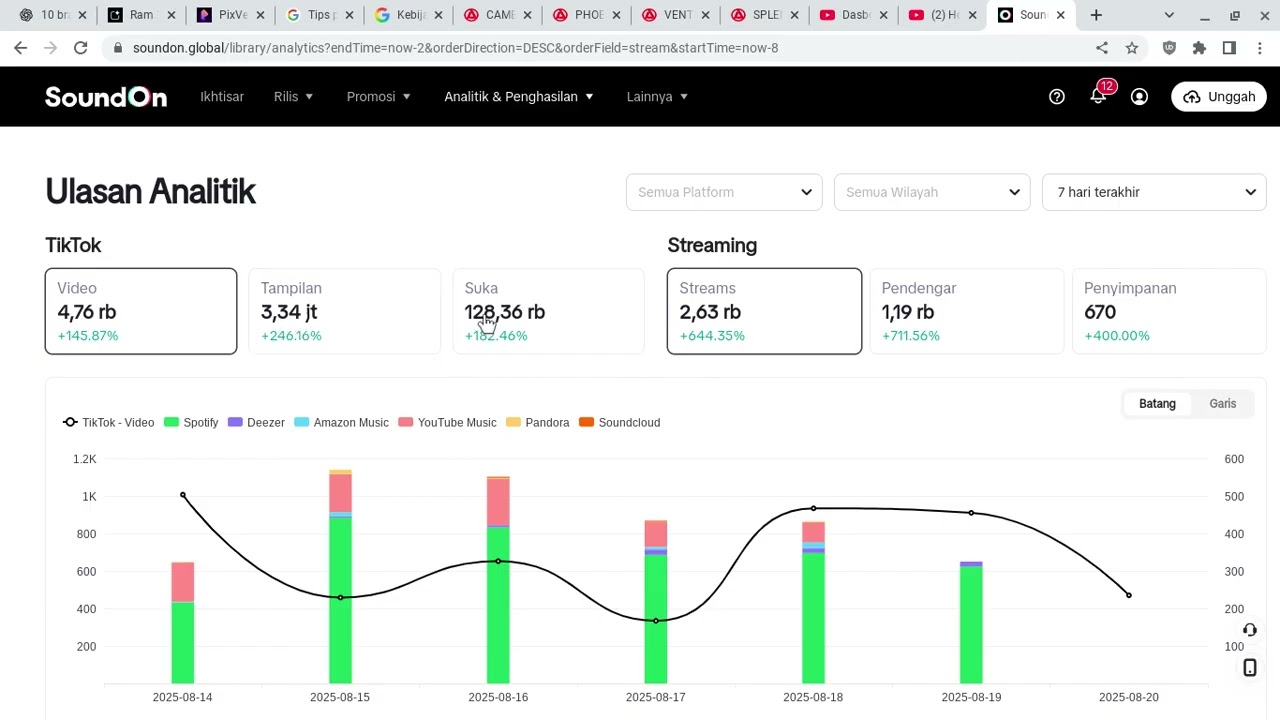1280x720 pixels.
Task: Switch to the YouTube Dasb tab
Action: 855,15
